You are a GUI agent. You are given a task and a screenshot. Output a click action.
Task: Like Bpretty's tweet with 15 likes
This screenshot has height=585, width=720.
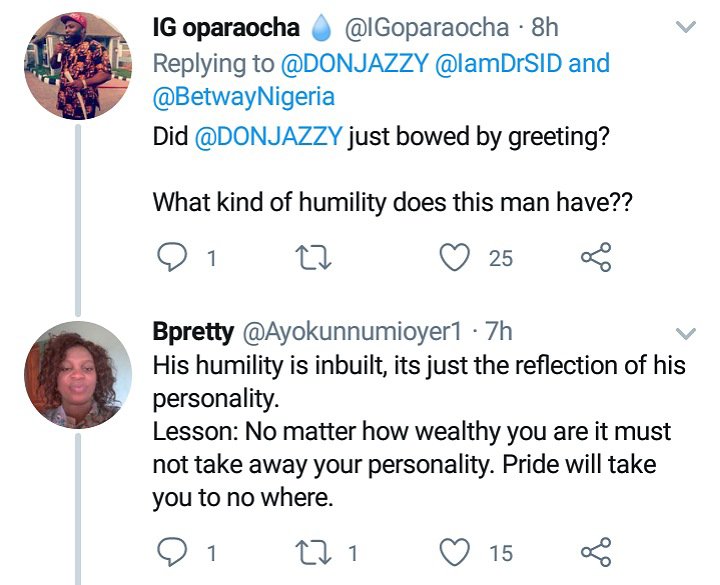click(456, 551)
